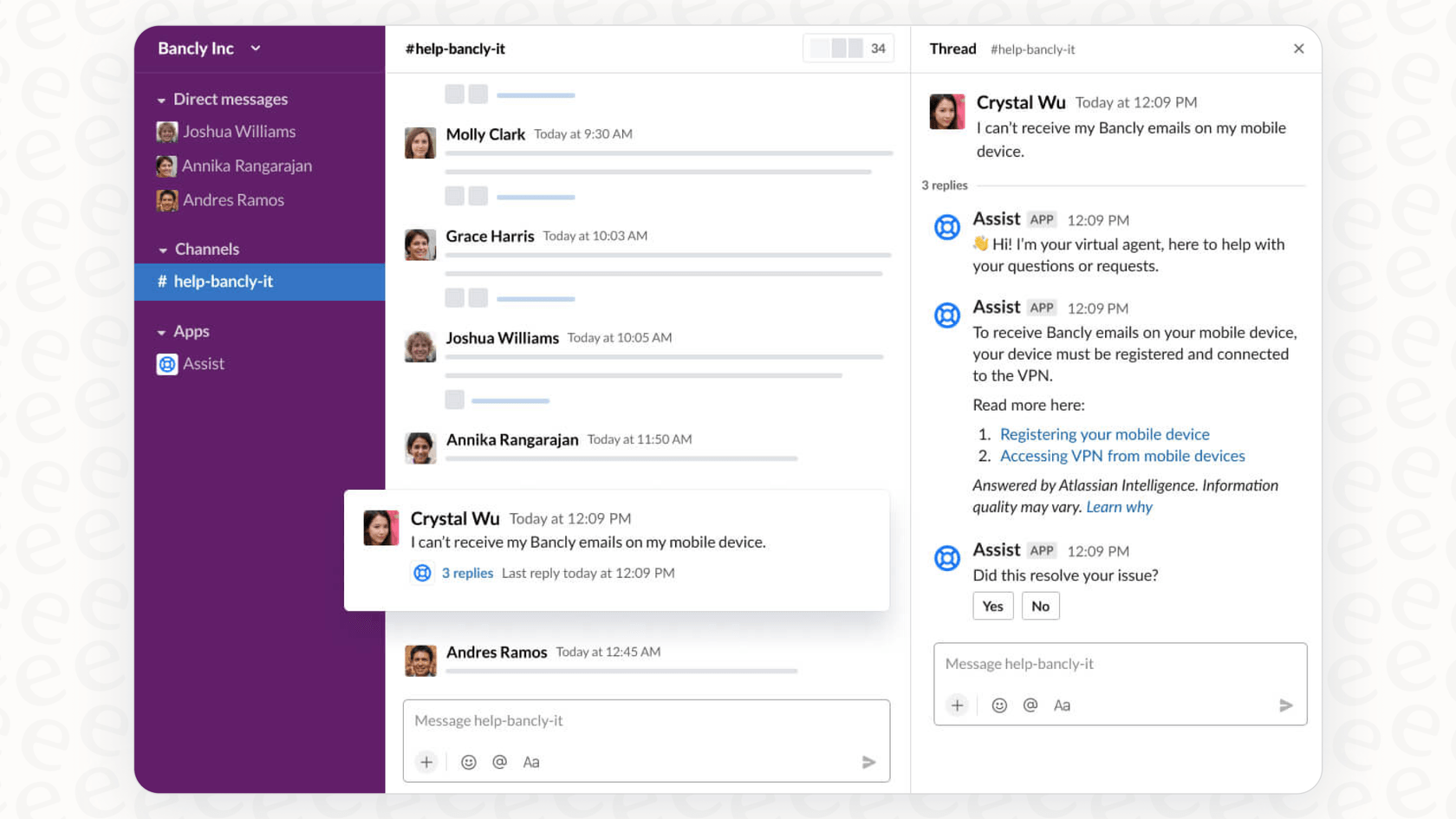Click the @ mention icon in the thread composer

tap(1030, 705)
